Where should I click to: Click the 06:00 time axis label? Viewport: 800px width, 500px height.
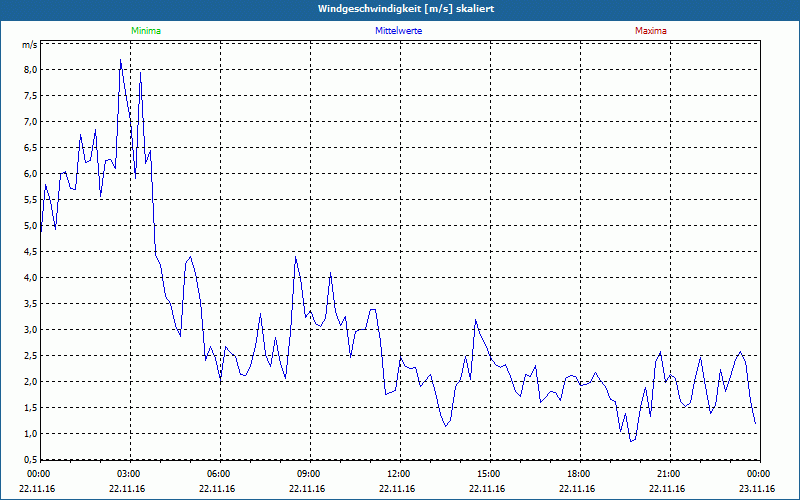pyautogui.click(x=218, y=474)
